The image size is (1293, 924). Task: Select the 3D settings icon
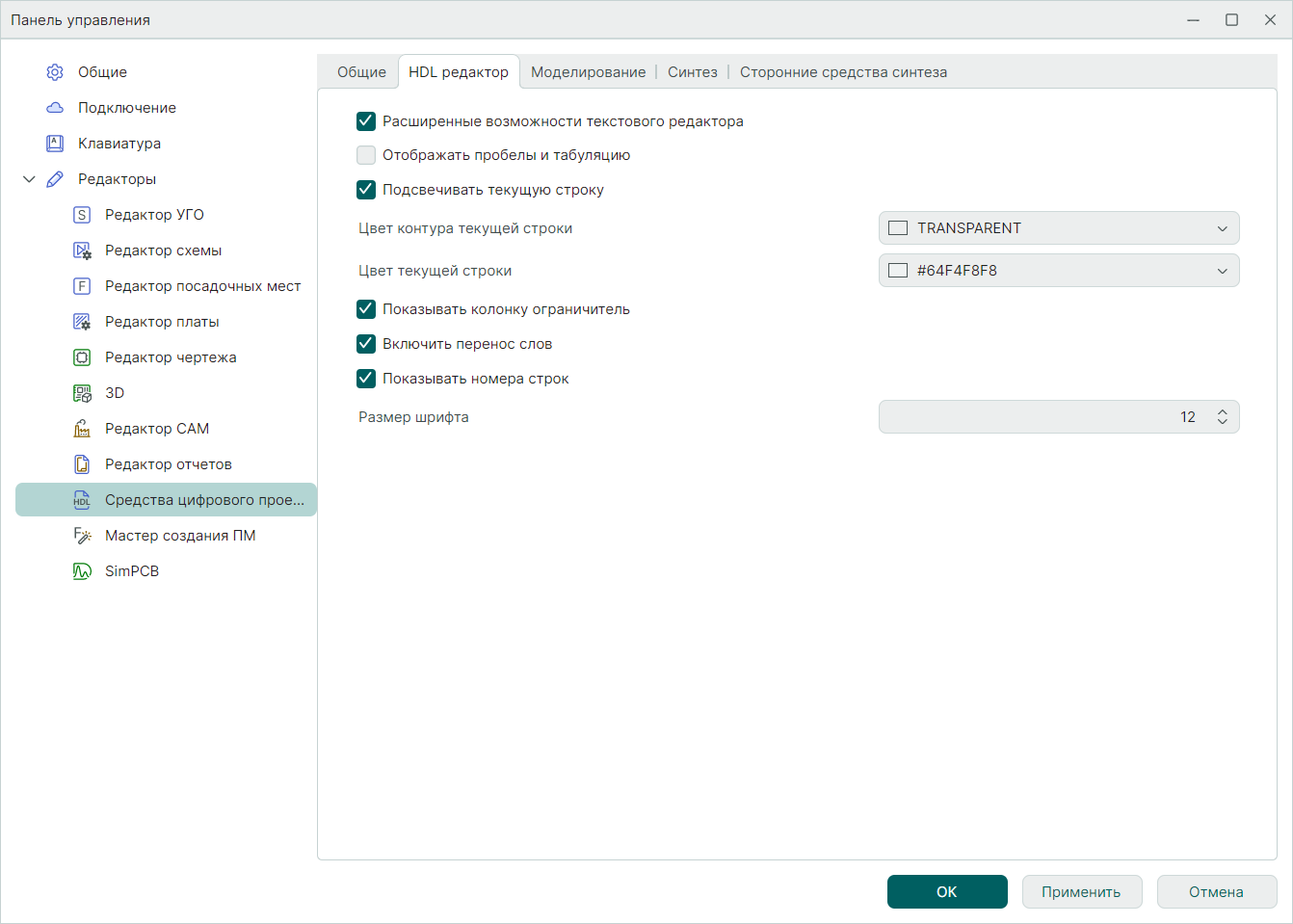click(82, 393)
